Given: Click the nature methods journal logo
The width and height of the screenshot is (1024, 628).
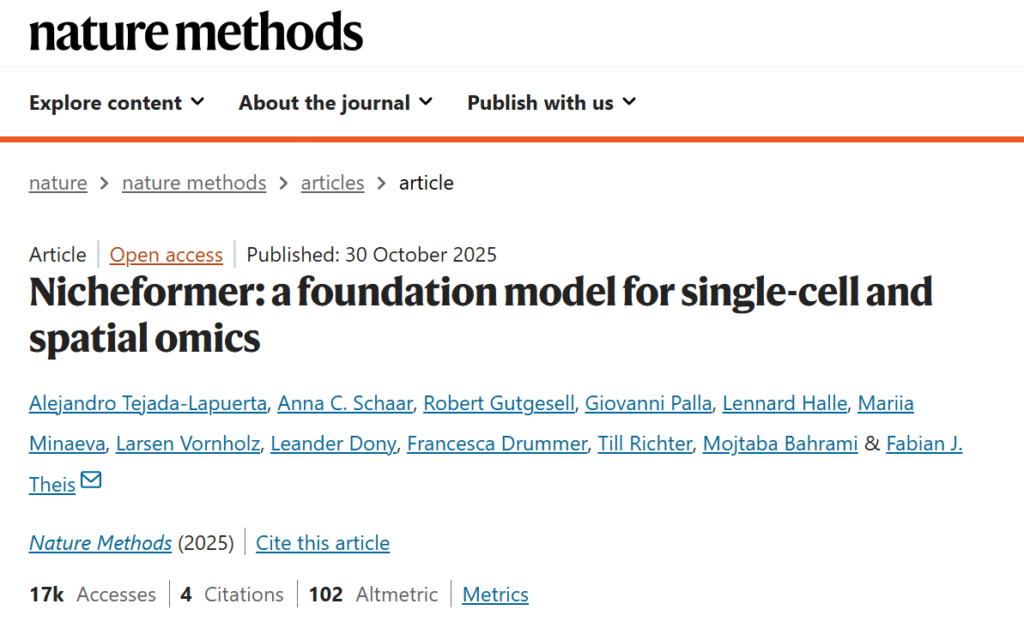Looking at the screenshot, I should 196,33.
